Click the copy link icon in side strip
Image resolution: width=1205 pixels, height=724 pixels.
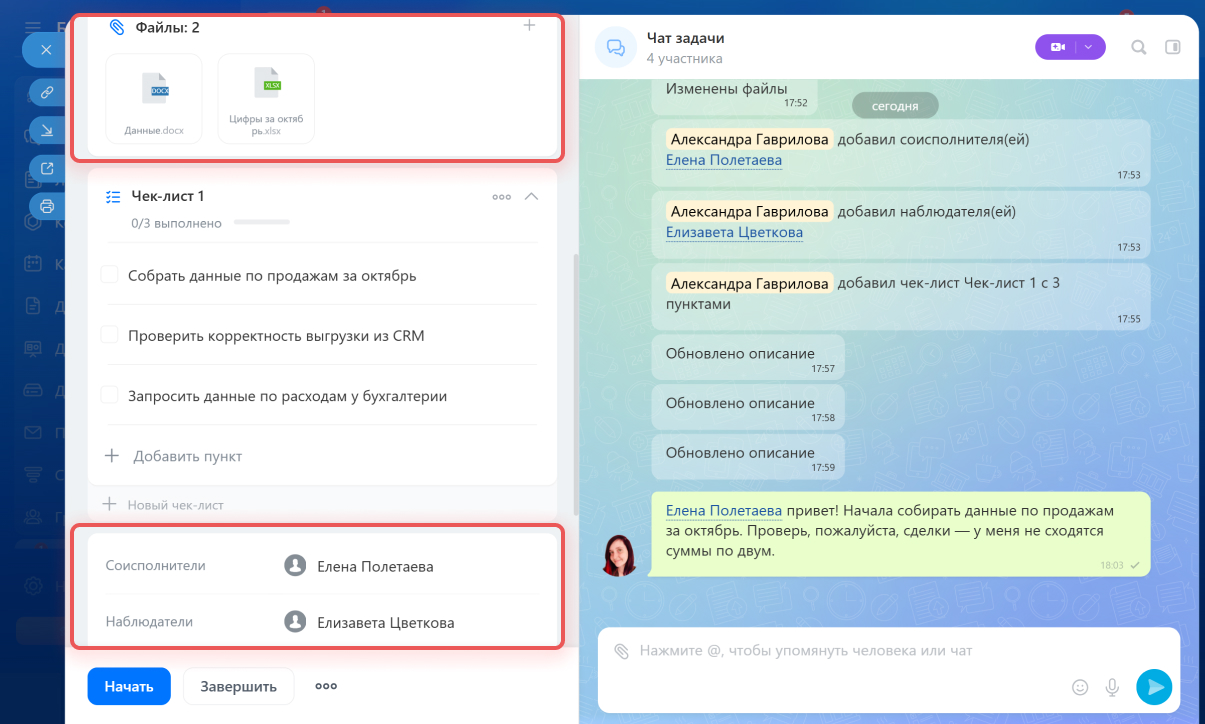click(46, 92)
